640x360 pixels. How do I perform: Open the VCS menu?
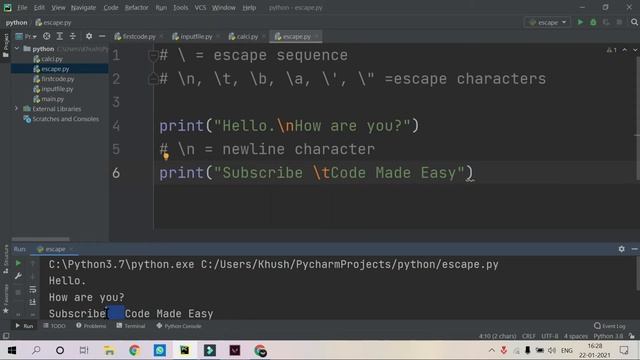coord(200,7)
